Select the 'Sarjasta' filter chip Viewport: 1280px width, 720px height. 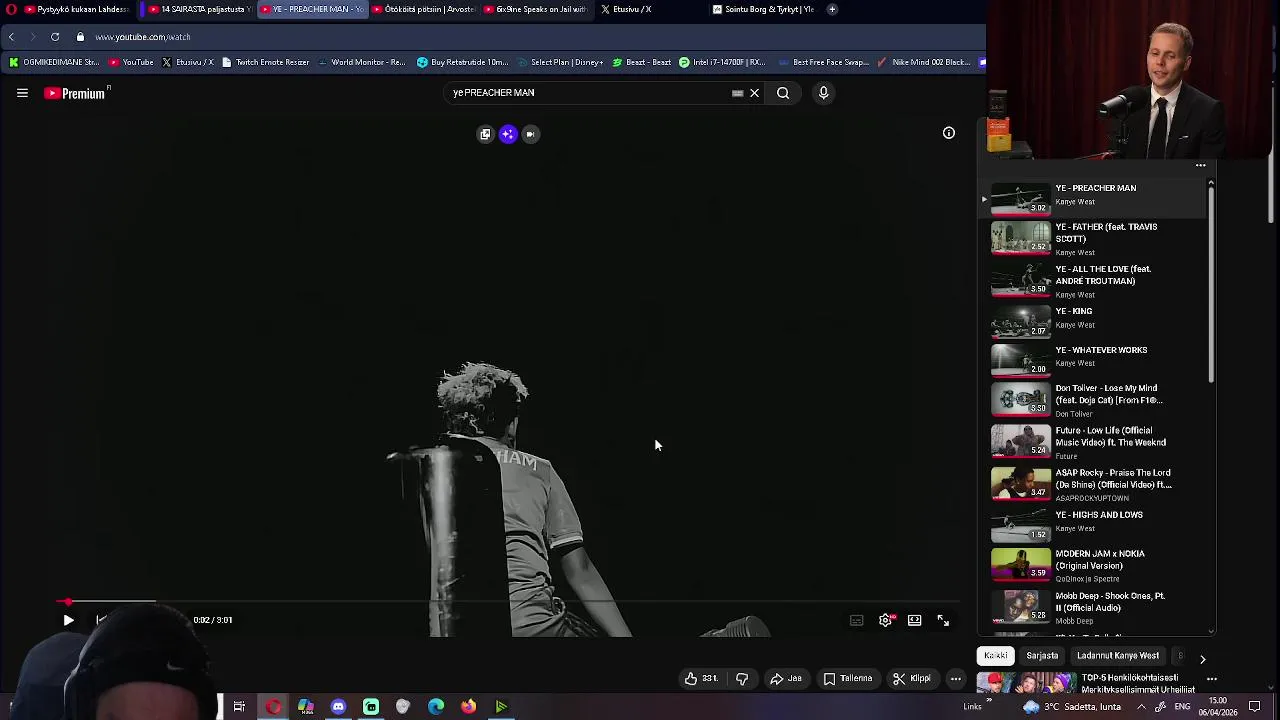pyautogui.click(x=1042, y=656)
